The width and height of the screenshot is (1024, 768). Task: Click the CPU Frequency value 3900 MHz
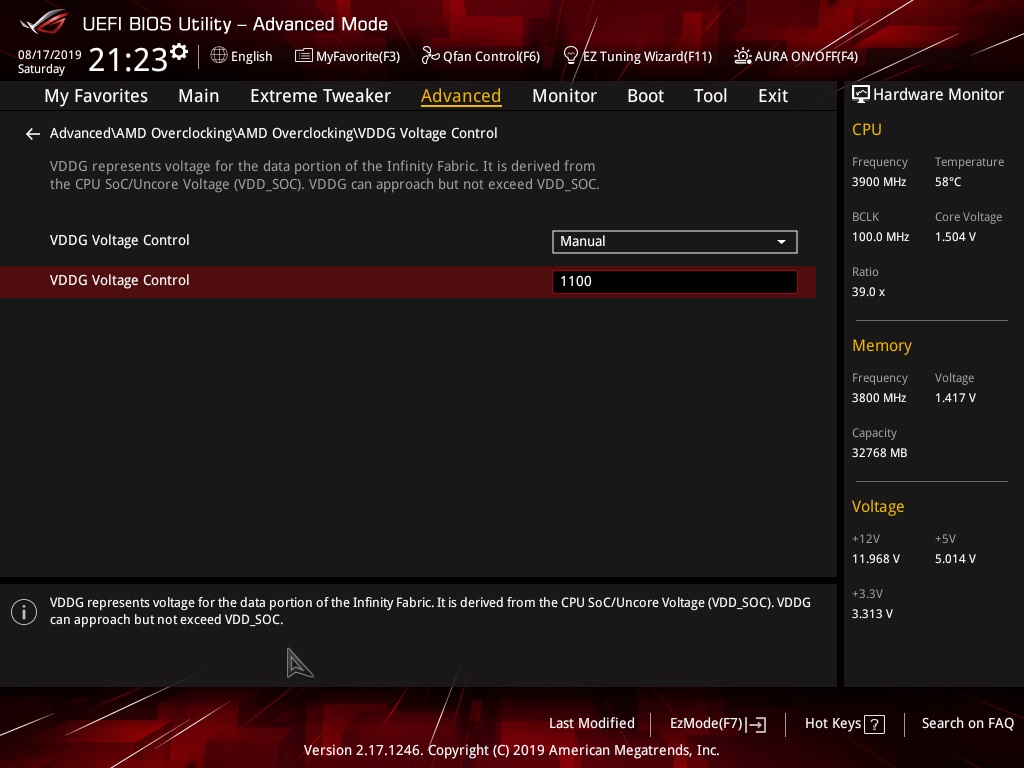(878, 182)
